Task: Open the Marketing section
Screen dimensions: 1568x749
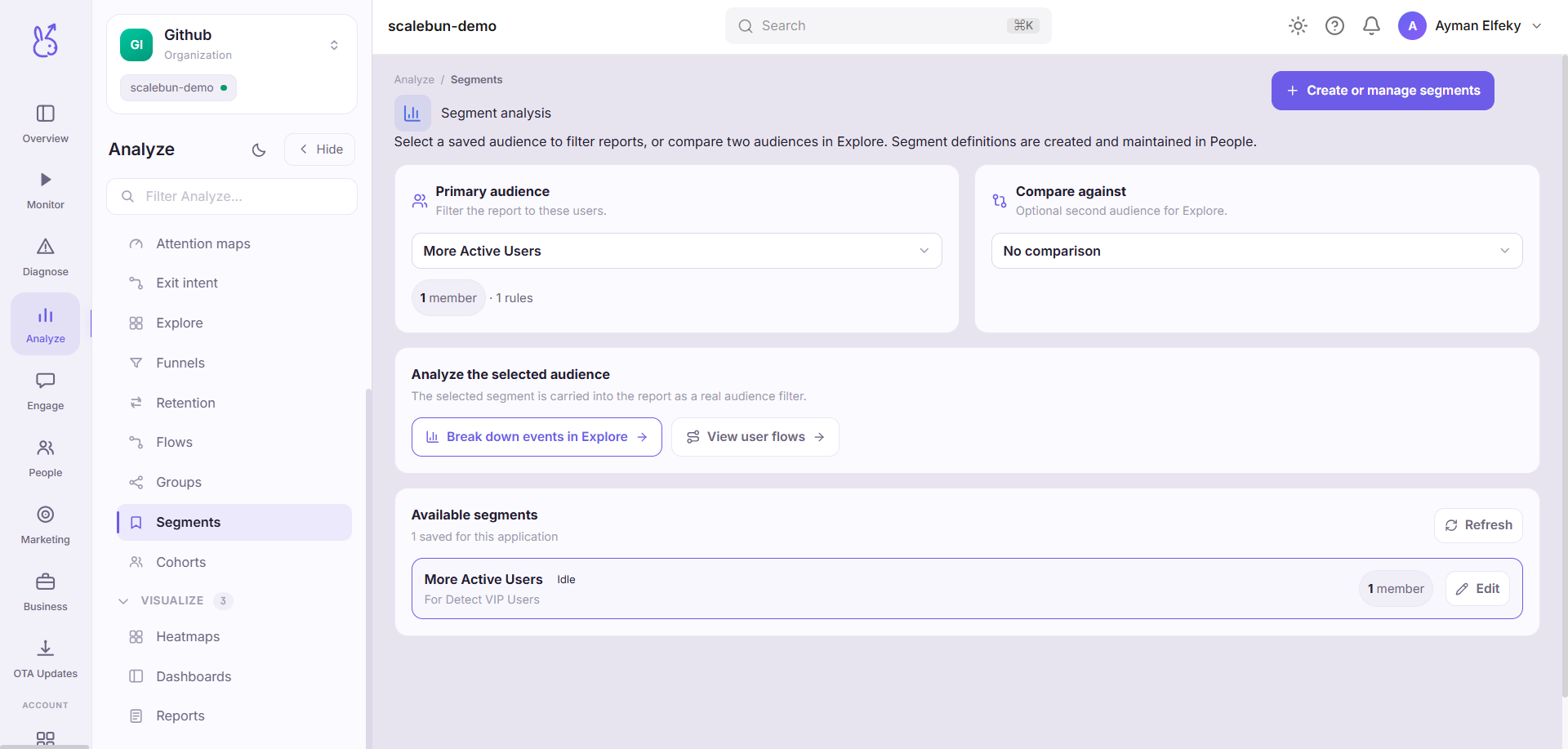Action: point(46,526)
